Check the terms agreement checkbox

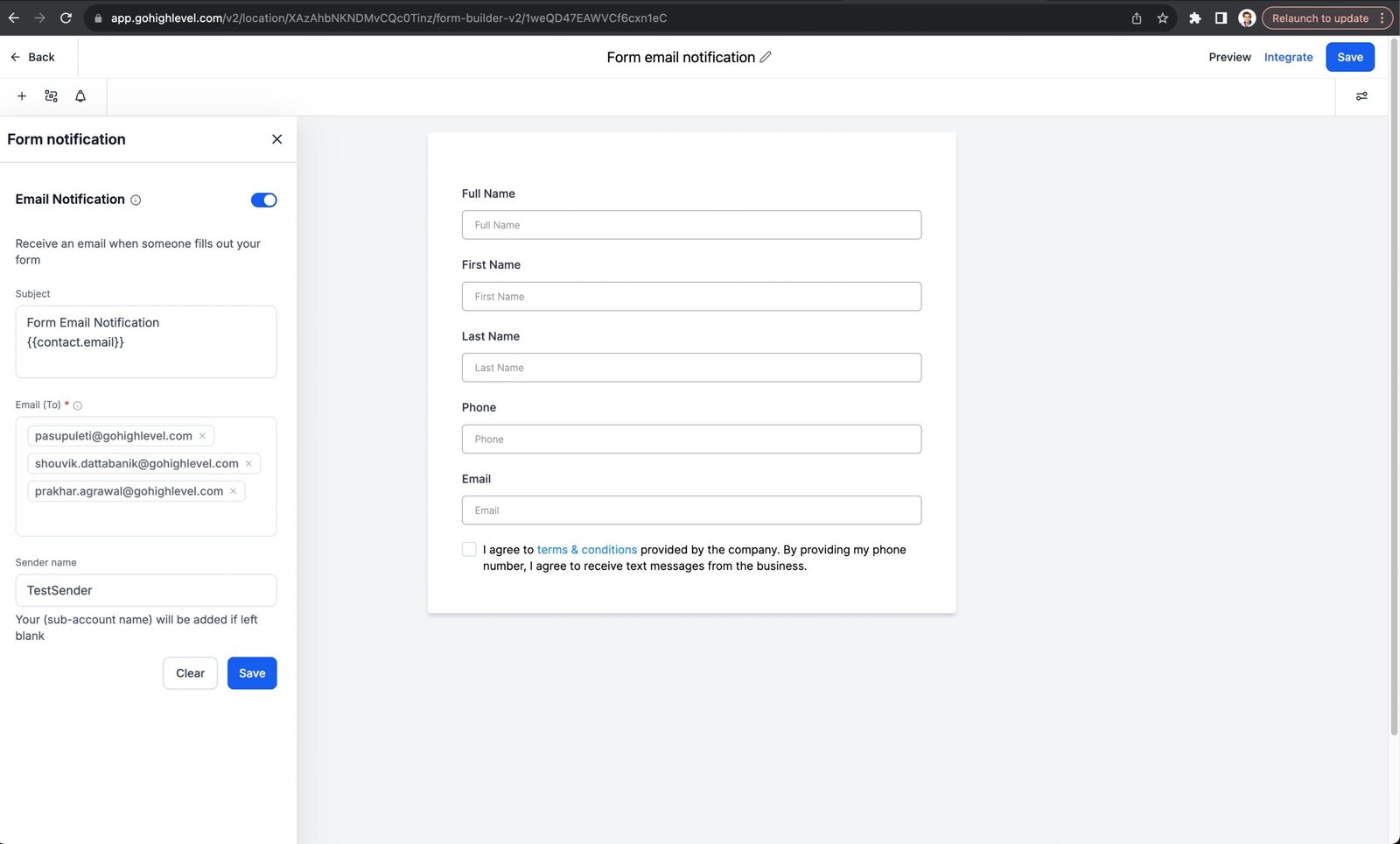click(469, 550)
